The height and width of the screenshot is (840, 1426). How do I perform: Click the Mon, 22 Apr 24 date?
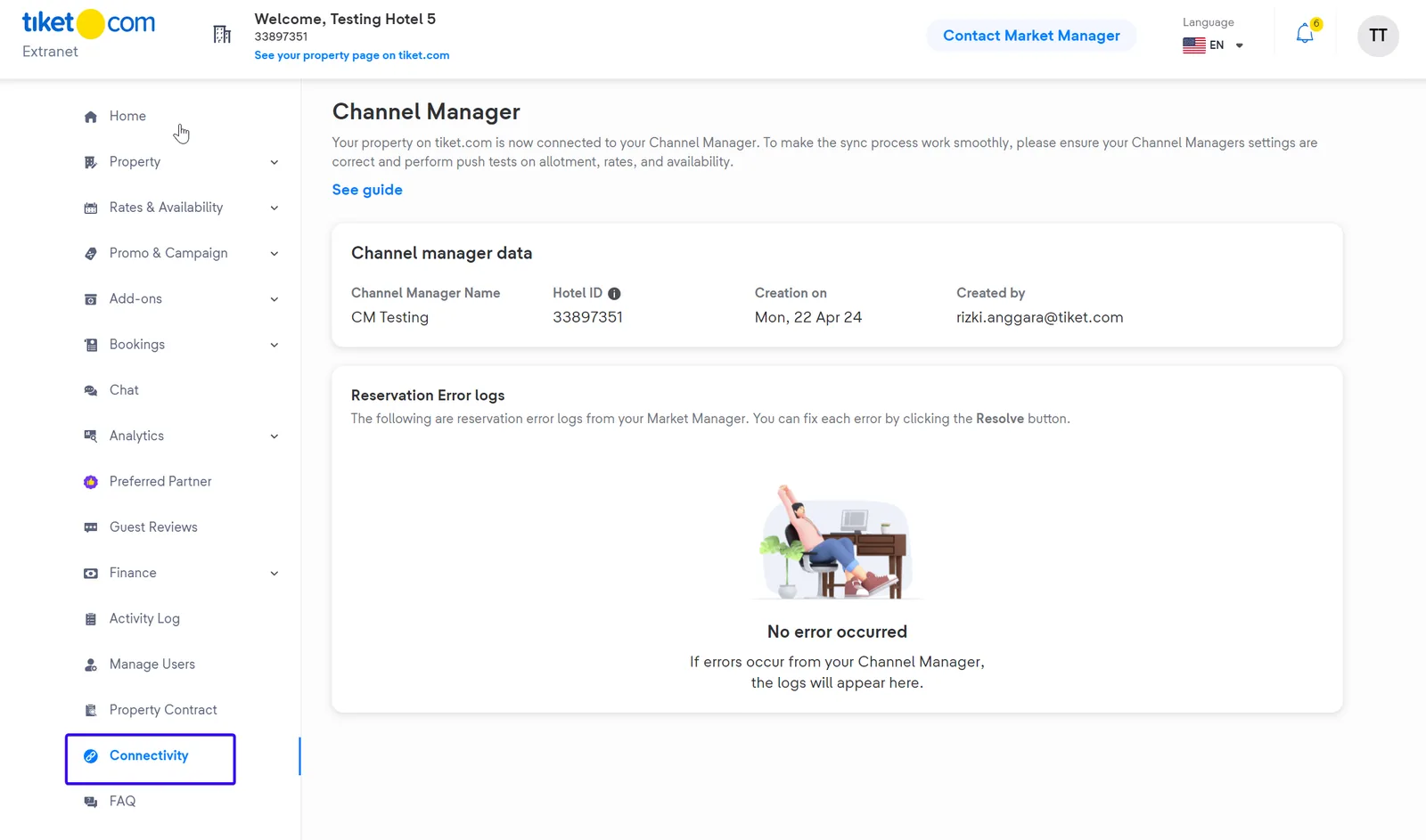(808, 317)
